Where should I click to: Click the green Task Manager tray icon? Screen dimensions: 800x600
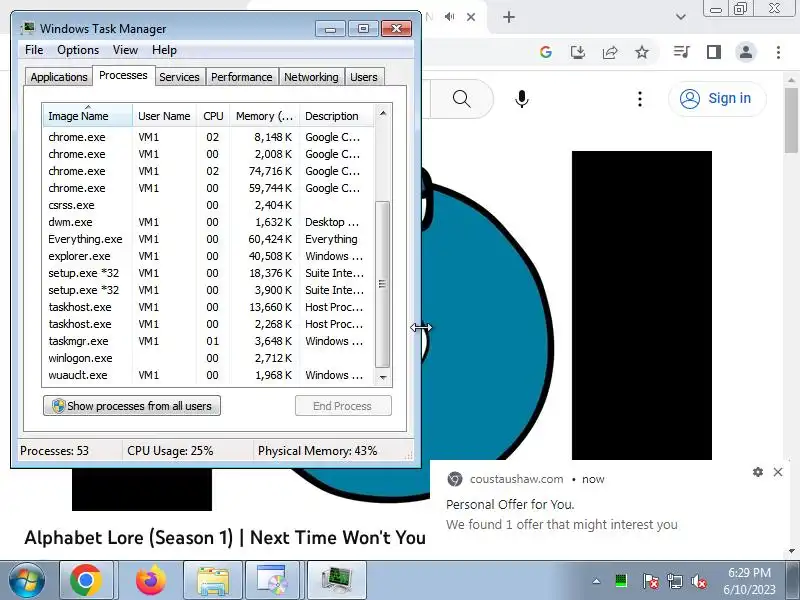[621, 581]
